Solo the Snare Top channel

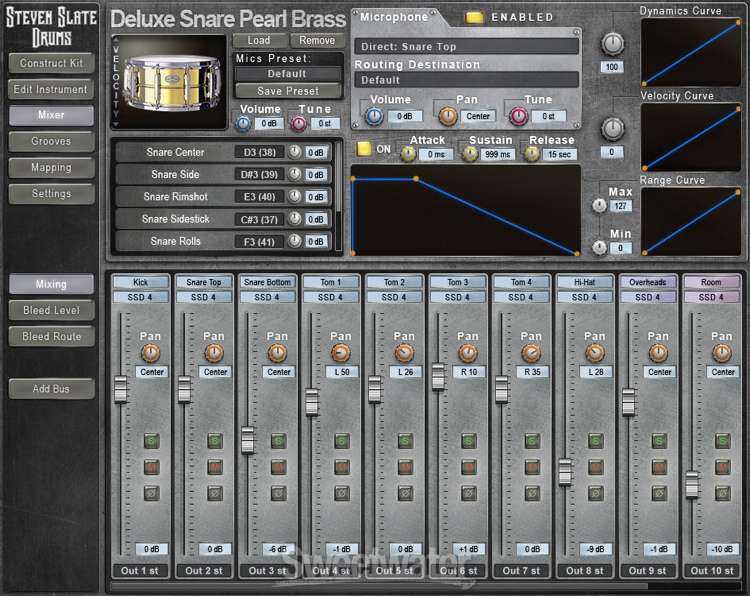pos(215,440)
